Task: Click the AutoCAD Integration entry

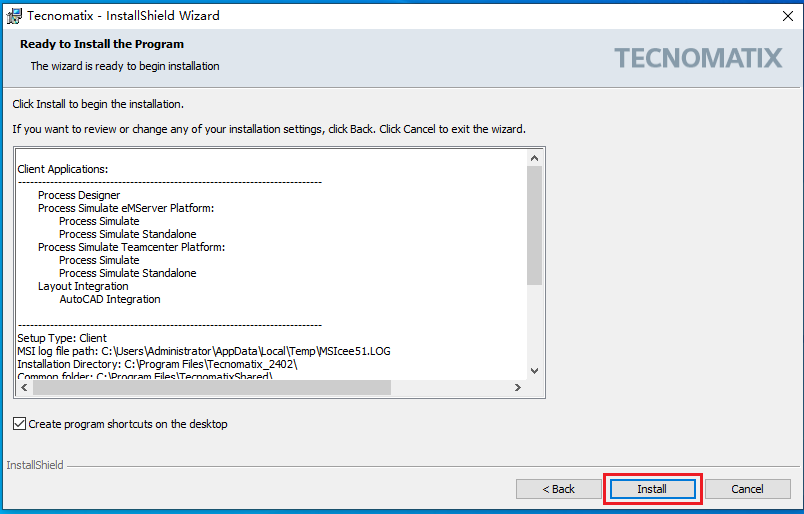Action: pyautogui.click(x=109, y=299)
